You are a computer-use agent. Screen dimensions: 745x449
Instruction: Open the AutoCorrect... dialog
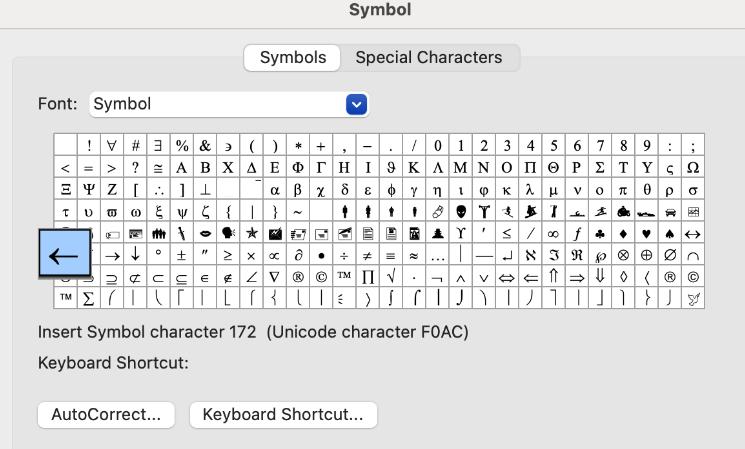106,415
